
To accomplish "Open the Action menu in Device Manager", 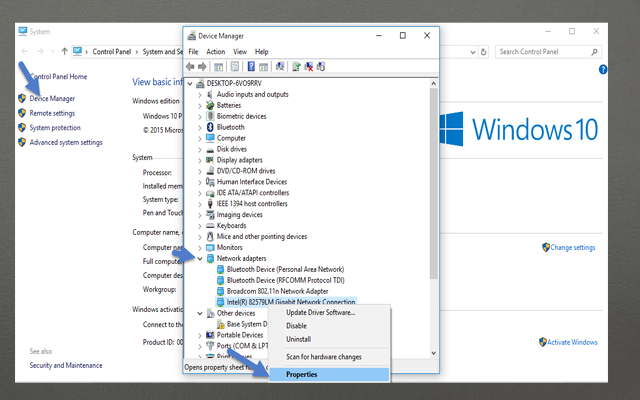I will (217, 51).
